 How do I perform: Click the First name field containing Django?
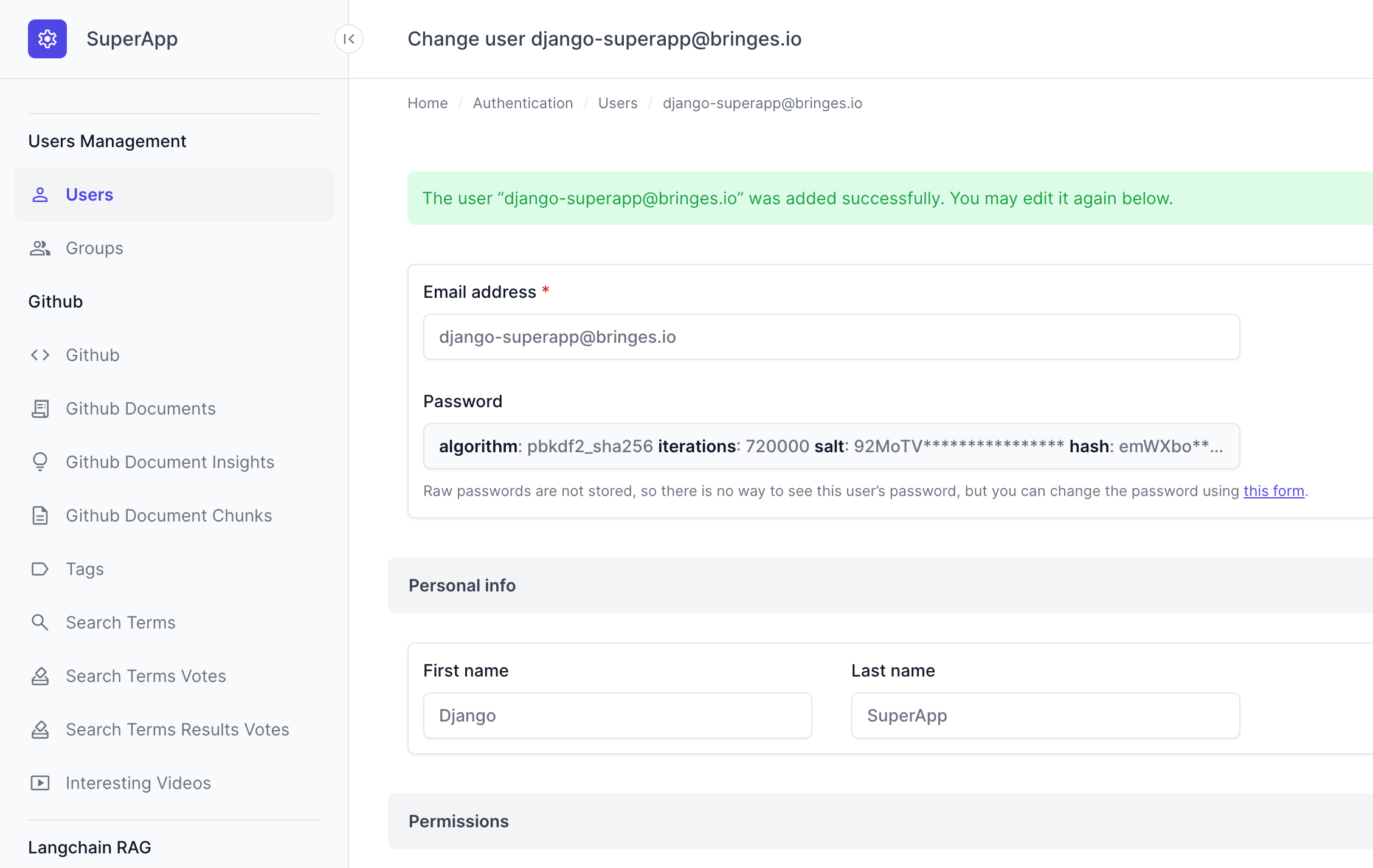pyautogui.click(x=617, y=715)
